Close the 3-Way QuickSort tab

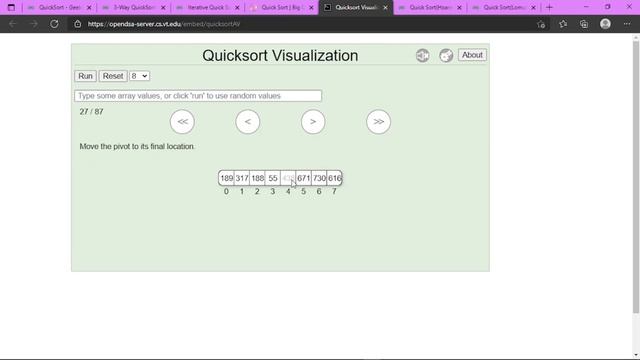pyautogui.click(x=163, y=7)
